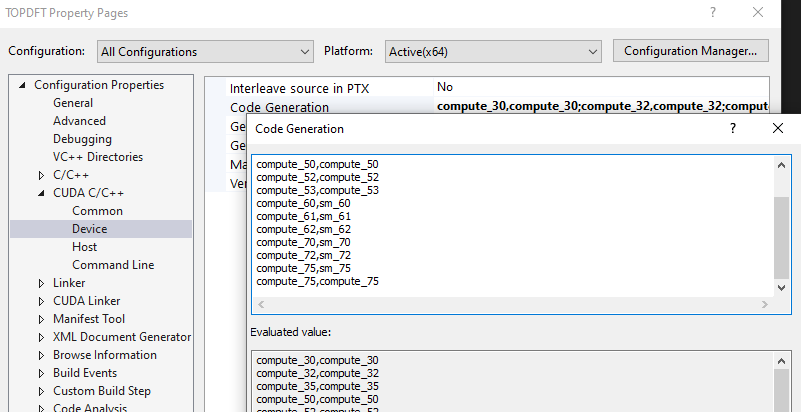This screenshot has width=801, height=412.
Task: Select Host under CUDA C/C++
Action: 84,247
